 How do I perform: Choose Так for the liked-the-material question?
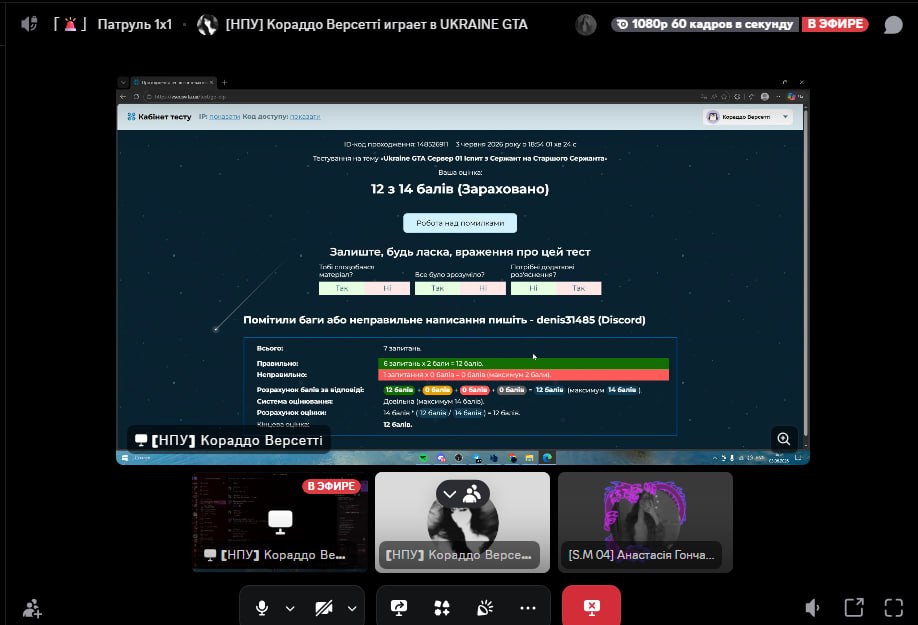click(342, 288)
